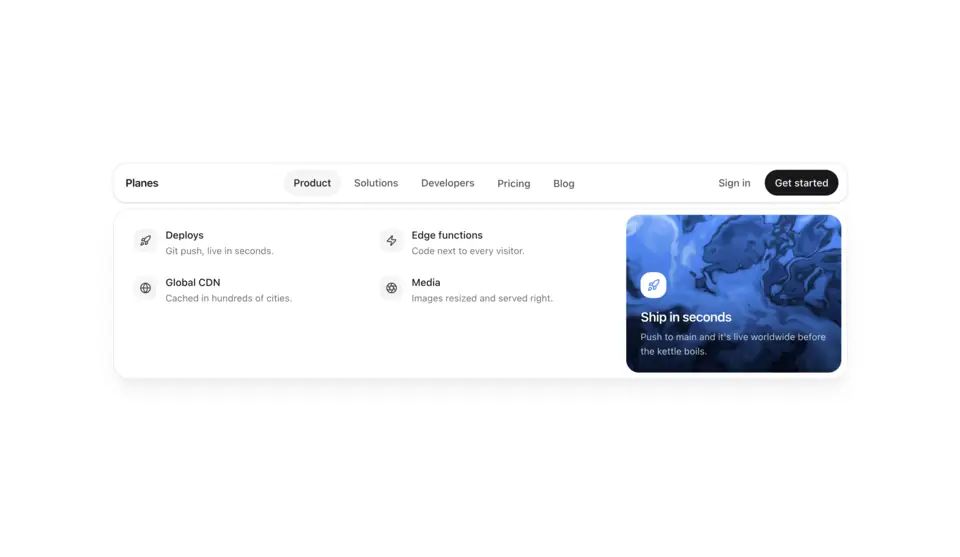The image size is (960, 557).
Task: Click the Edge functions lightning bolt icon
Action: tap(391, 241)
